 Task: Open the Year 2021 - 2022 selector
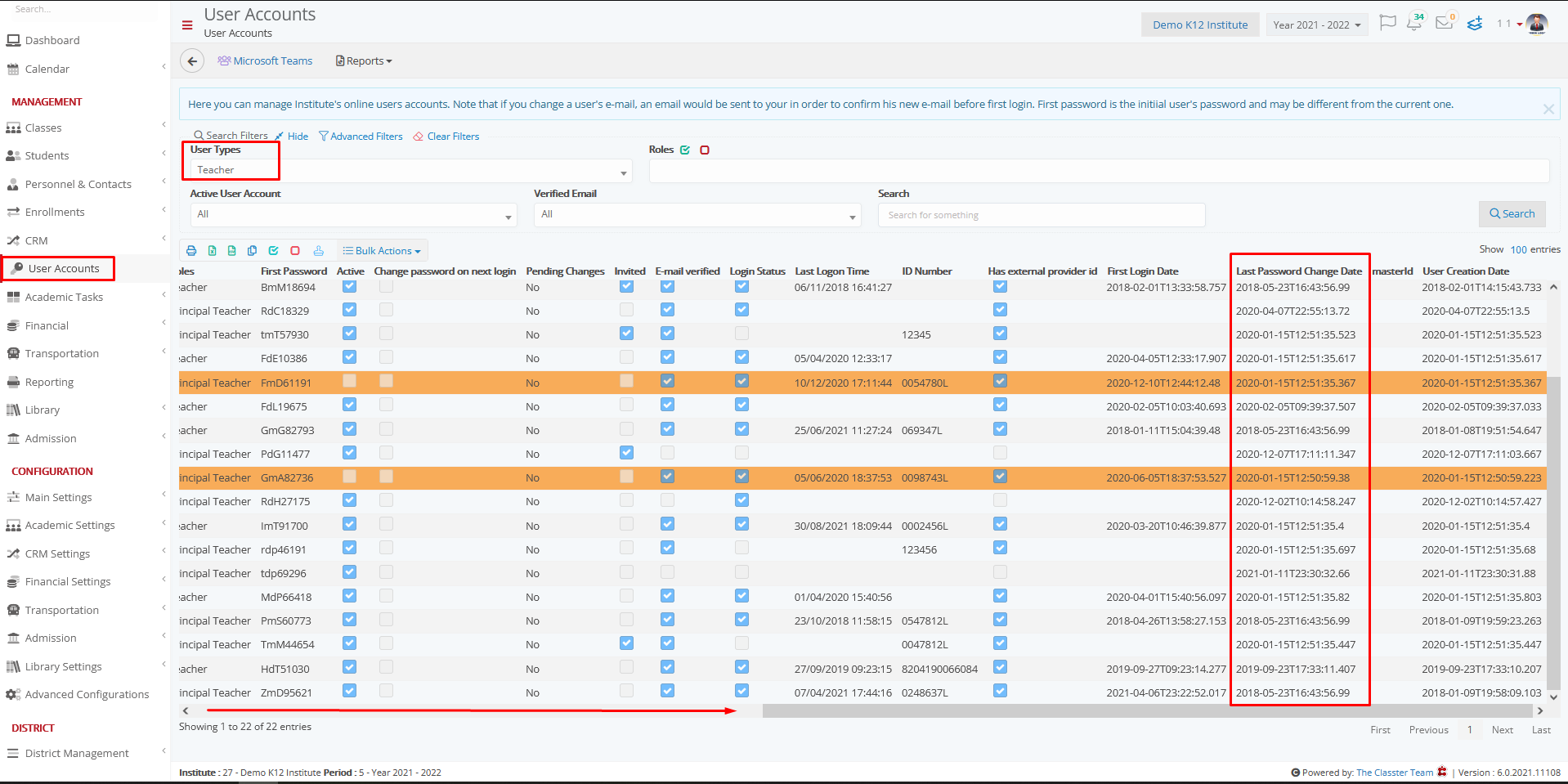[x=1315, y=24]
